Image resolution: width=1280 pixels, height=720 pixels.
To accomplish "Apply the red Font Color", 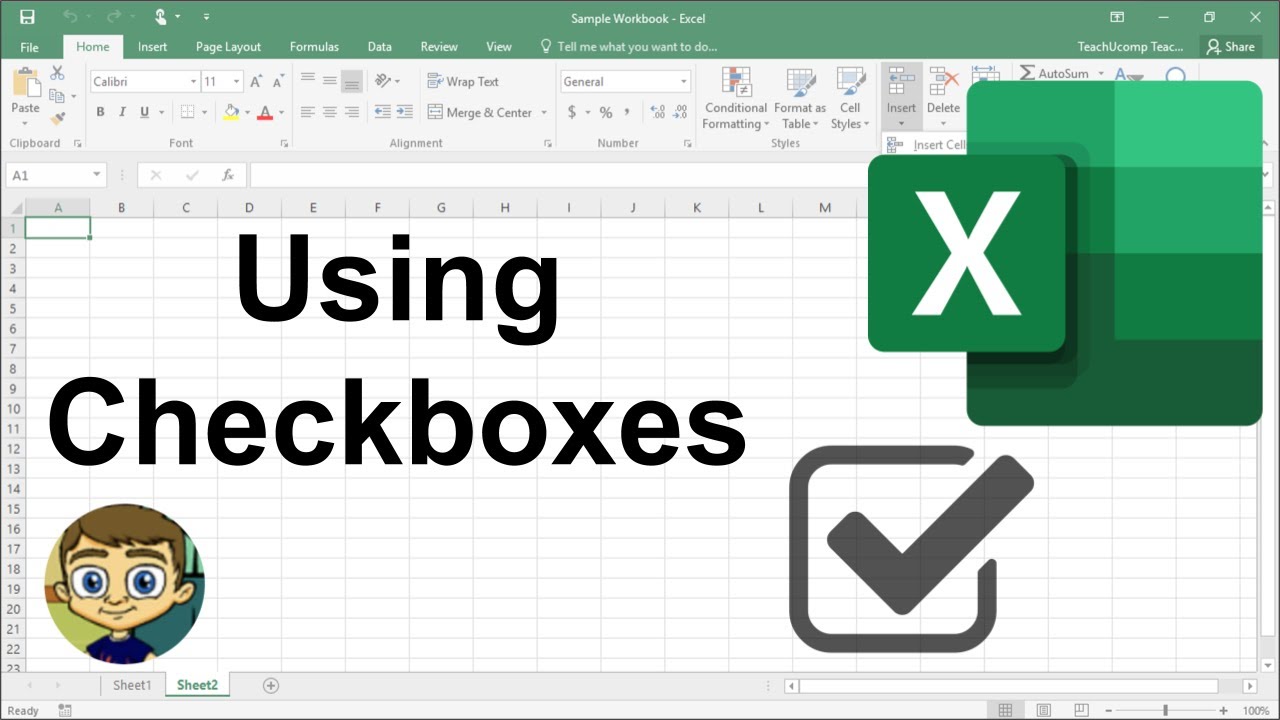I will click(265, 112).
